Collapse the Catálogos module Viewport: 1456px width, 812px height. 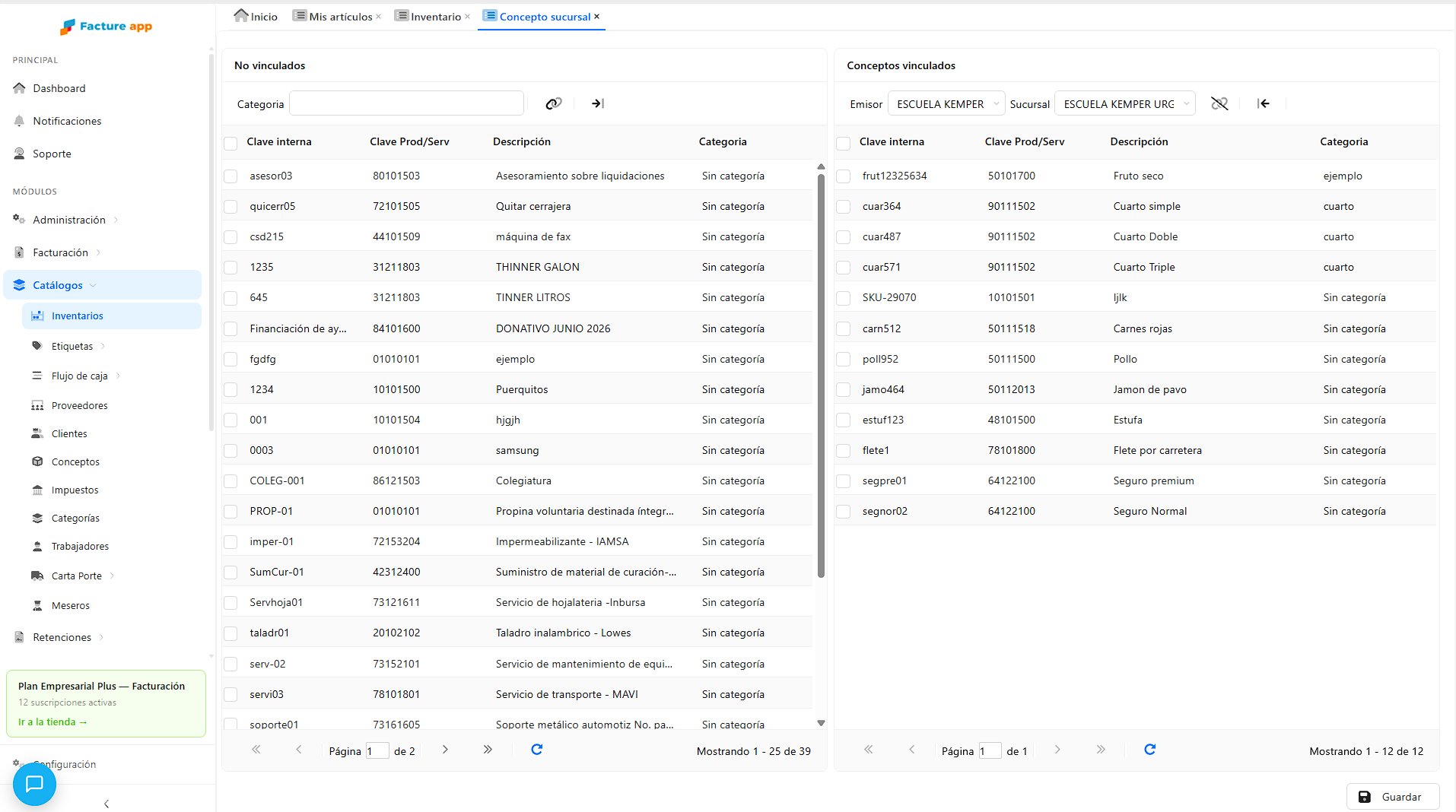pos(102,285)
